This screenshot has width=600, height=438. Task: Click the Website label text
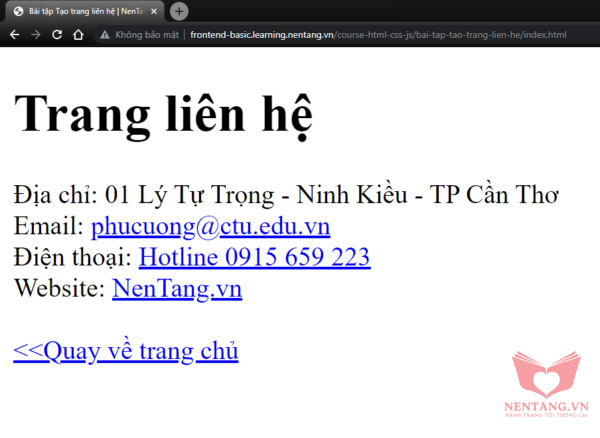pos(60,288)
